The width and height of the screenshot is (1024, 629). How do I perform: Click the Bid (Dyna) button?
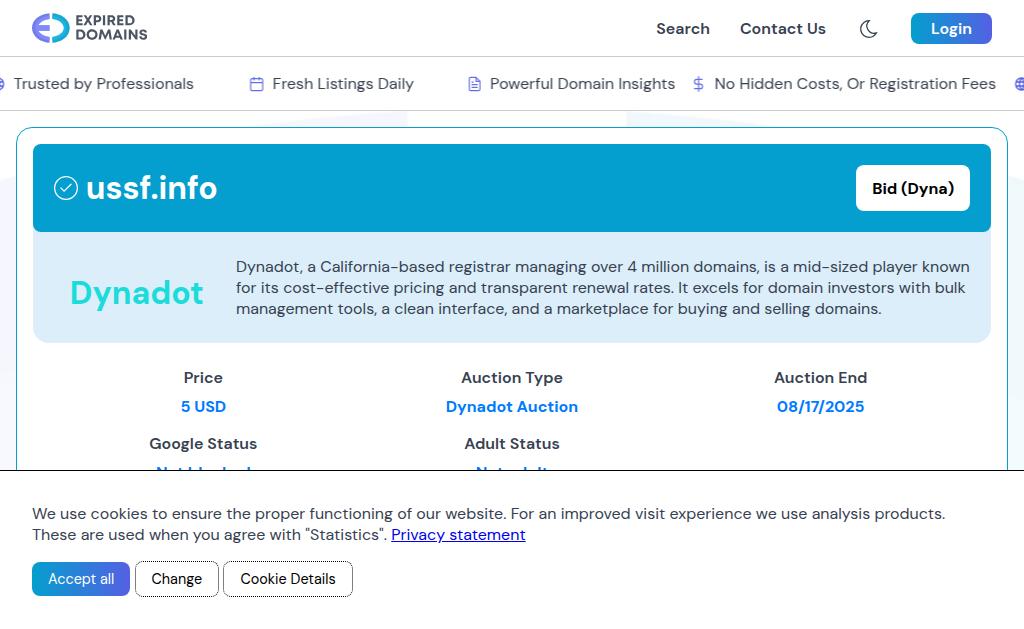912,188
